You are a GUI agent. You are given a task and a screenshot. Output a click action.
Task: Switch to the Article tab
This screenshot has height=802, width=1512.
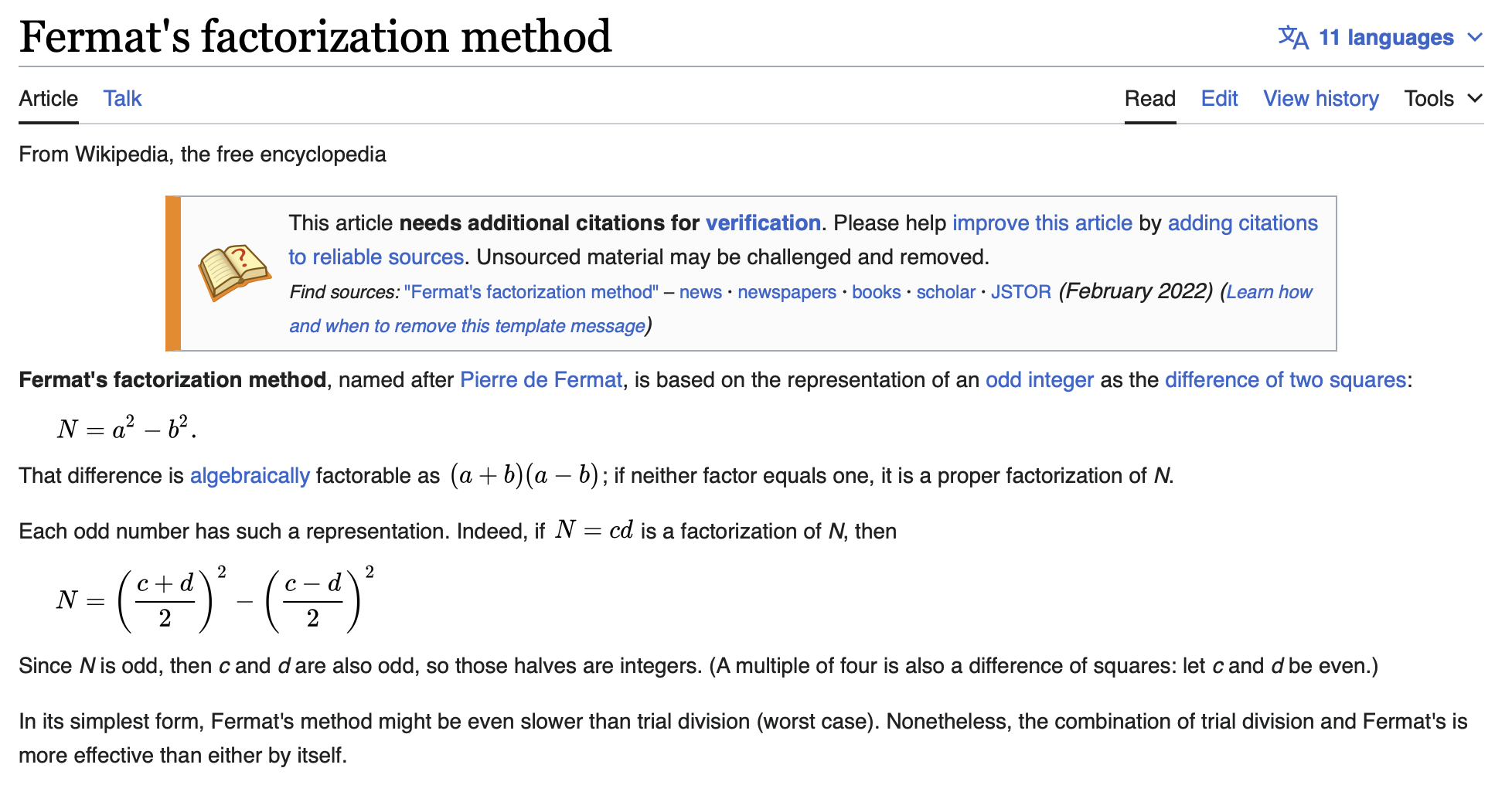[x=48, y=99]
